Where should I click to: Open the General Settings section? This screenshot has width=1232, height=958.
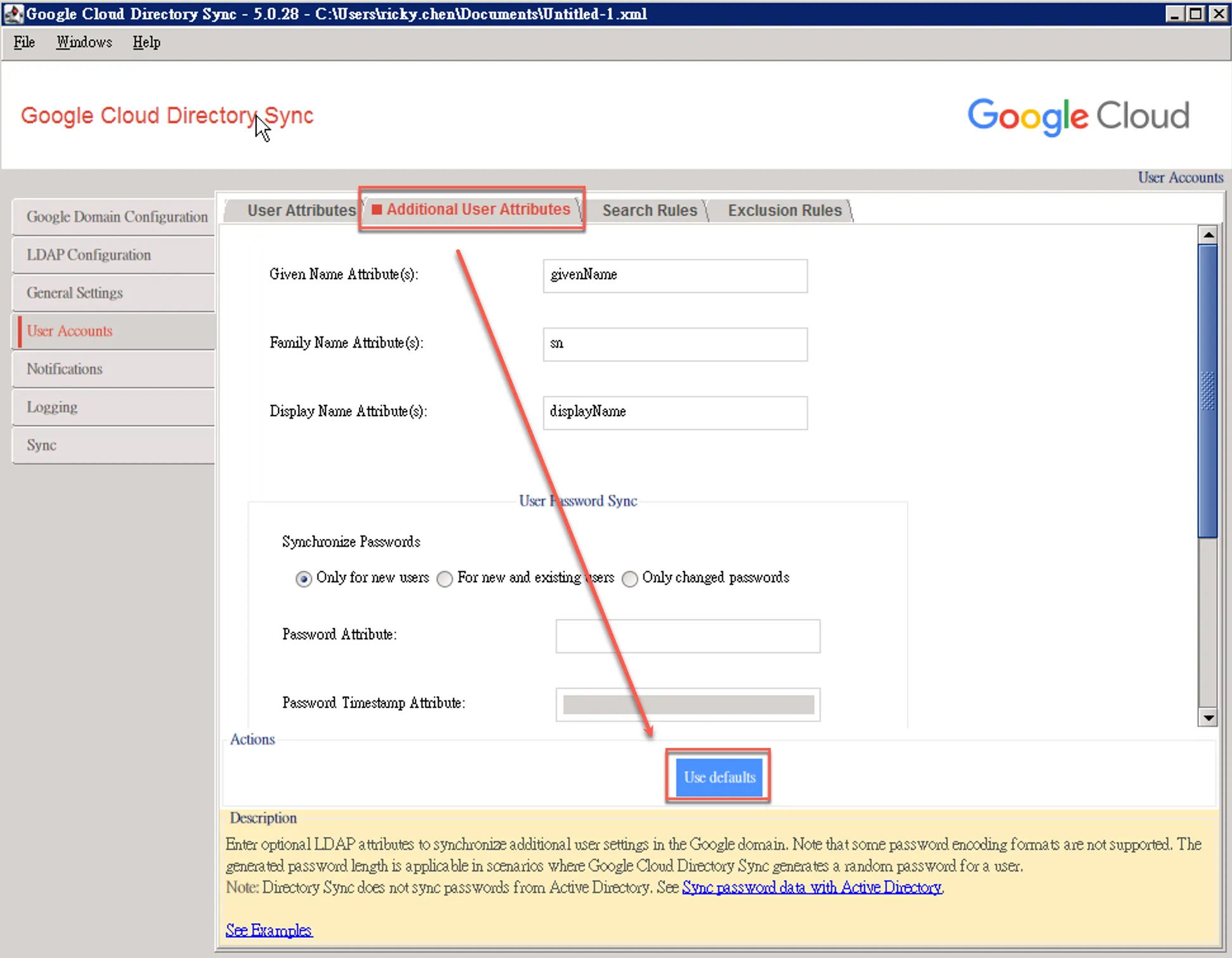click(114, 293)
